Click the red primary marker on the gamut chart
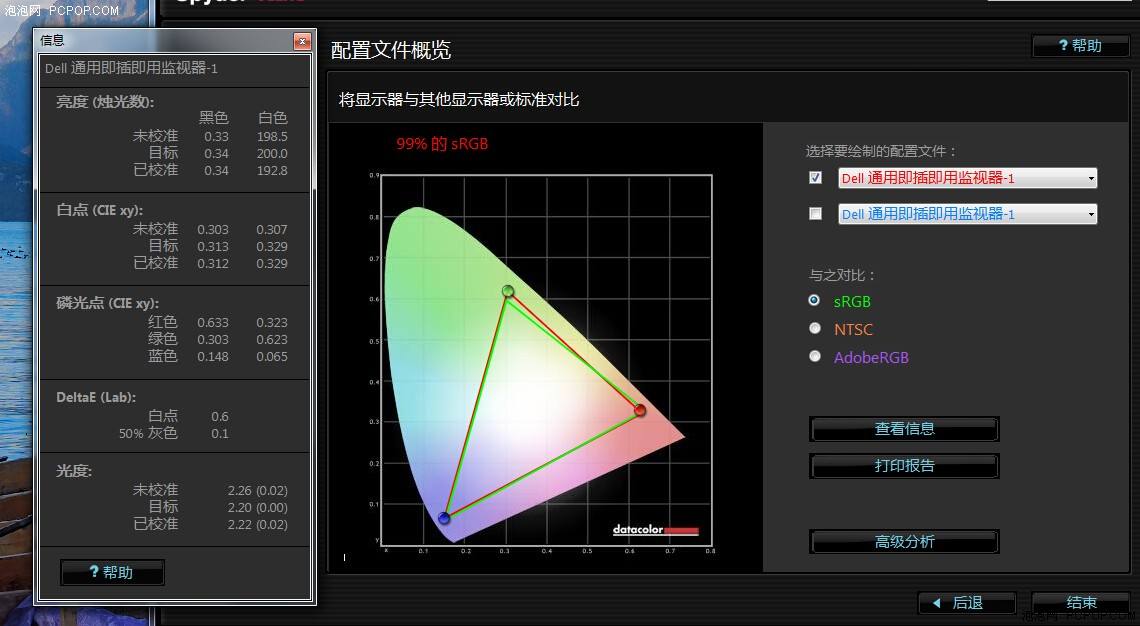1140x626 pixels. pyautogui.click(x=640, y=410)
